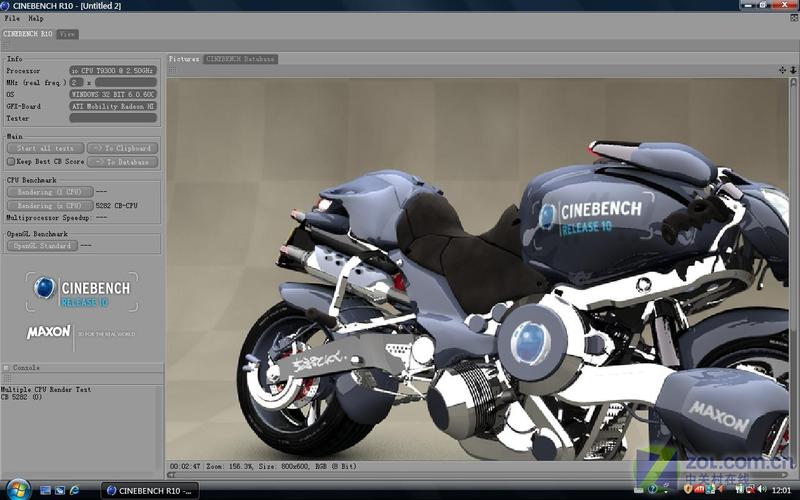Click the MHz multiplier count field
800x500 pixels.
pyautogui.click(x=77, y=82)
